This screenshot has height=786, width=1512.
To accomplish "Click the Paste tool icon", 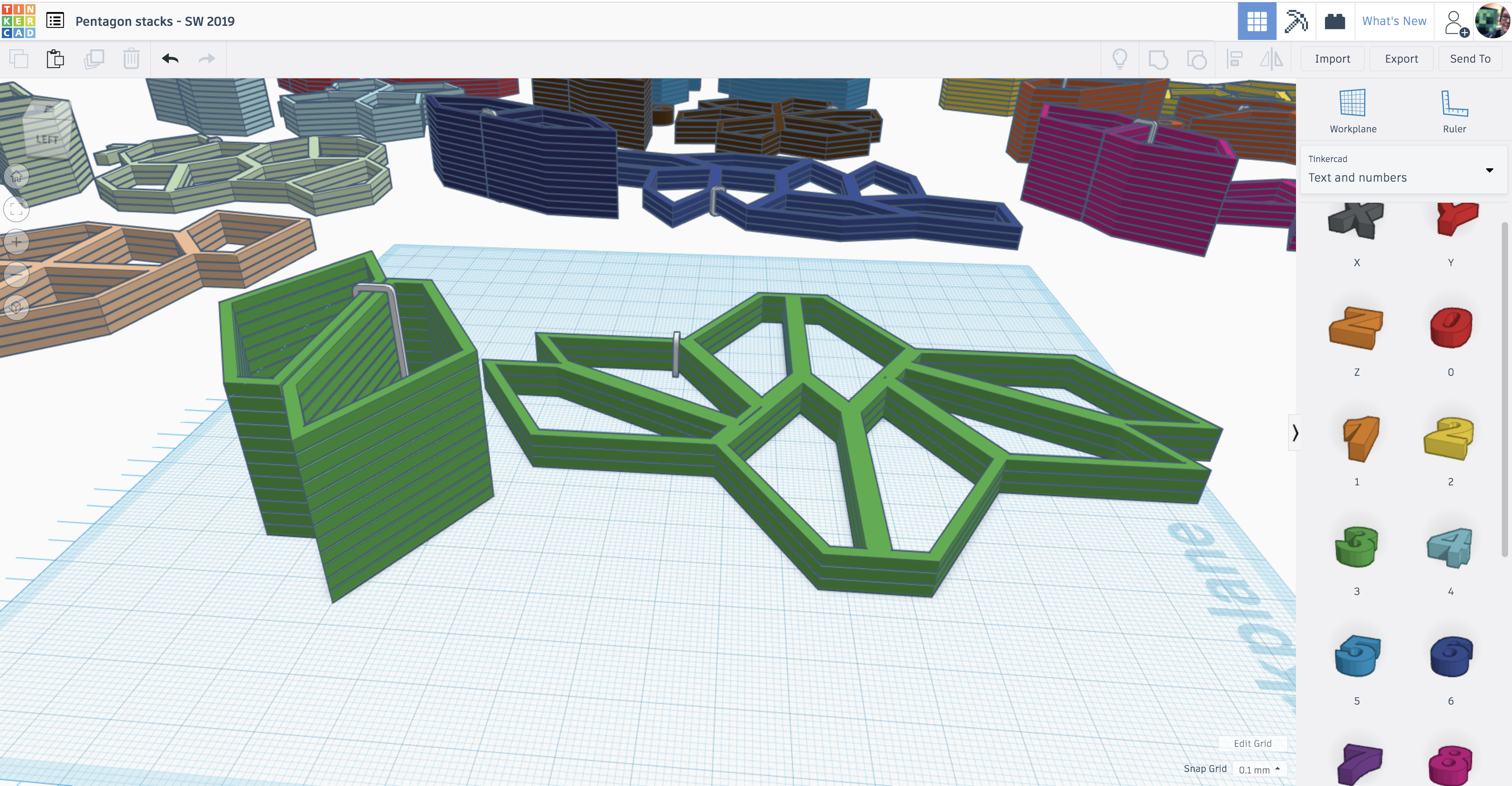I will [55, 59].
